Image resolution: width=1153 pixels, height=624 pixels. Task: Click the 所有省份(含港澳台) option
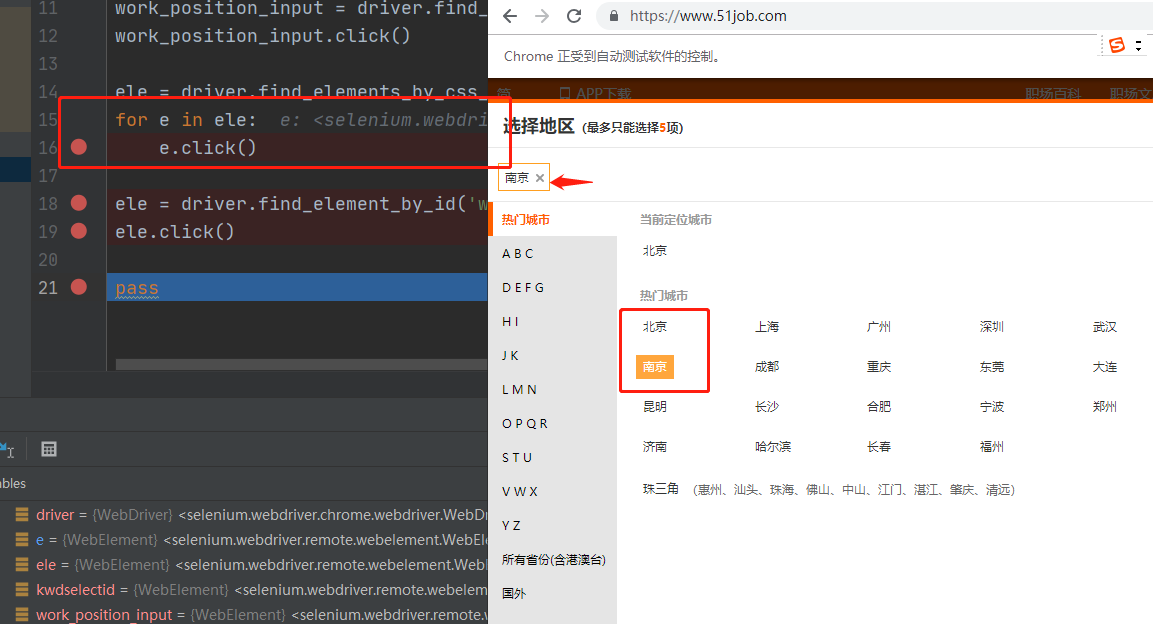click(552, 559)
